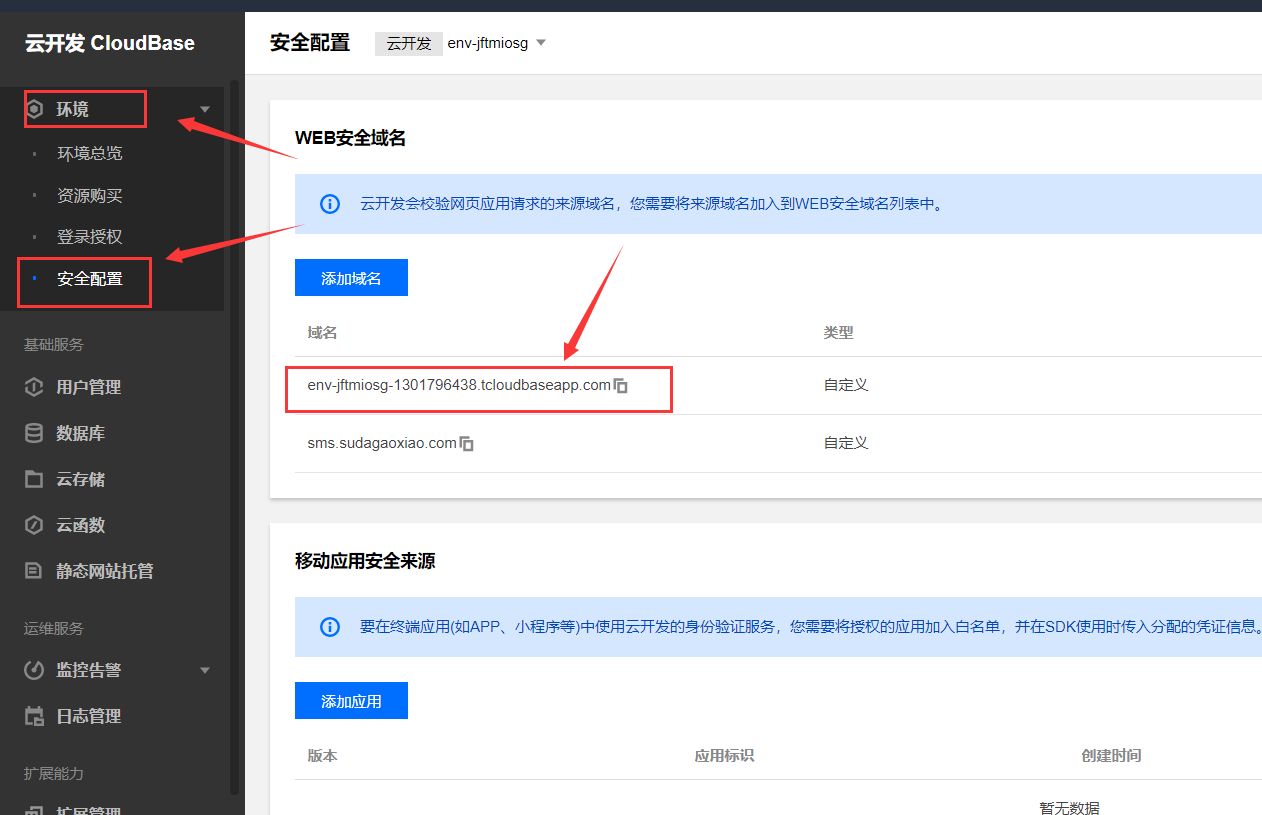Click the 添加域名 button
The width and height of the screenshot is (1262, 815).
tap(351, 277)
